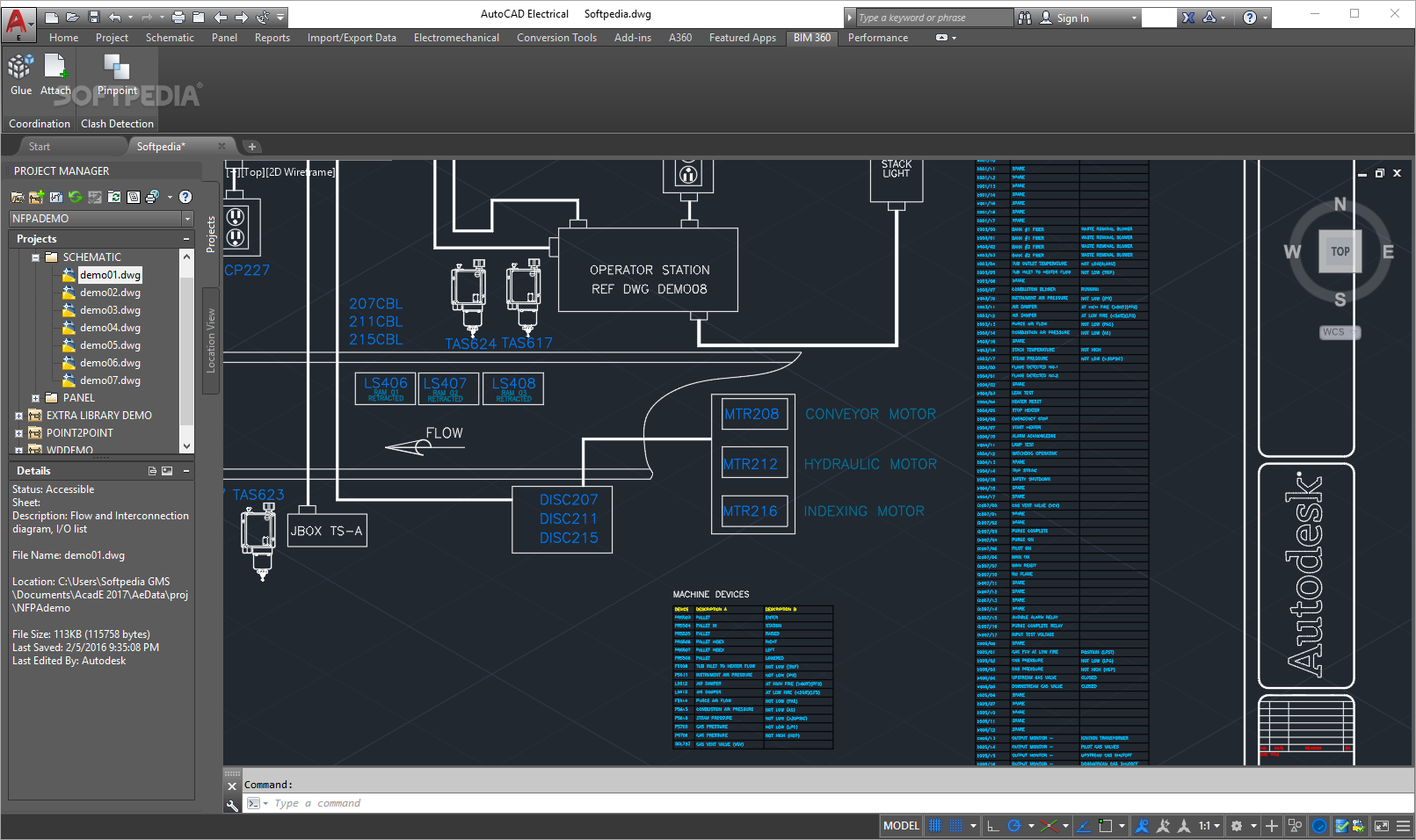The height and width of the screenshot is (840, 1416).
Task: Collapse the Details section with the minus
Action: pyautogui.click(x=186, y=471)
